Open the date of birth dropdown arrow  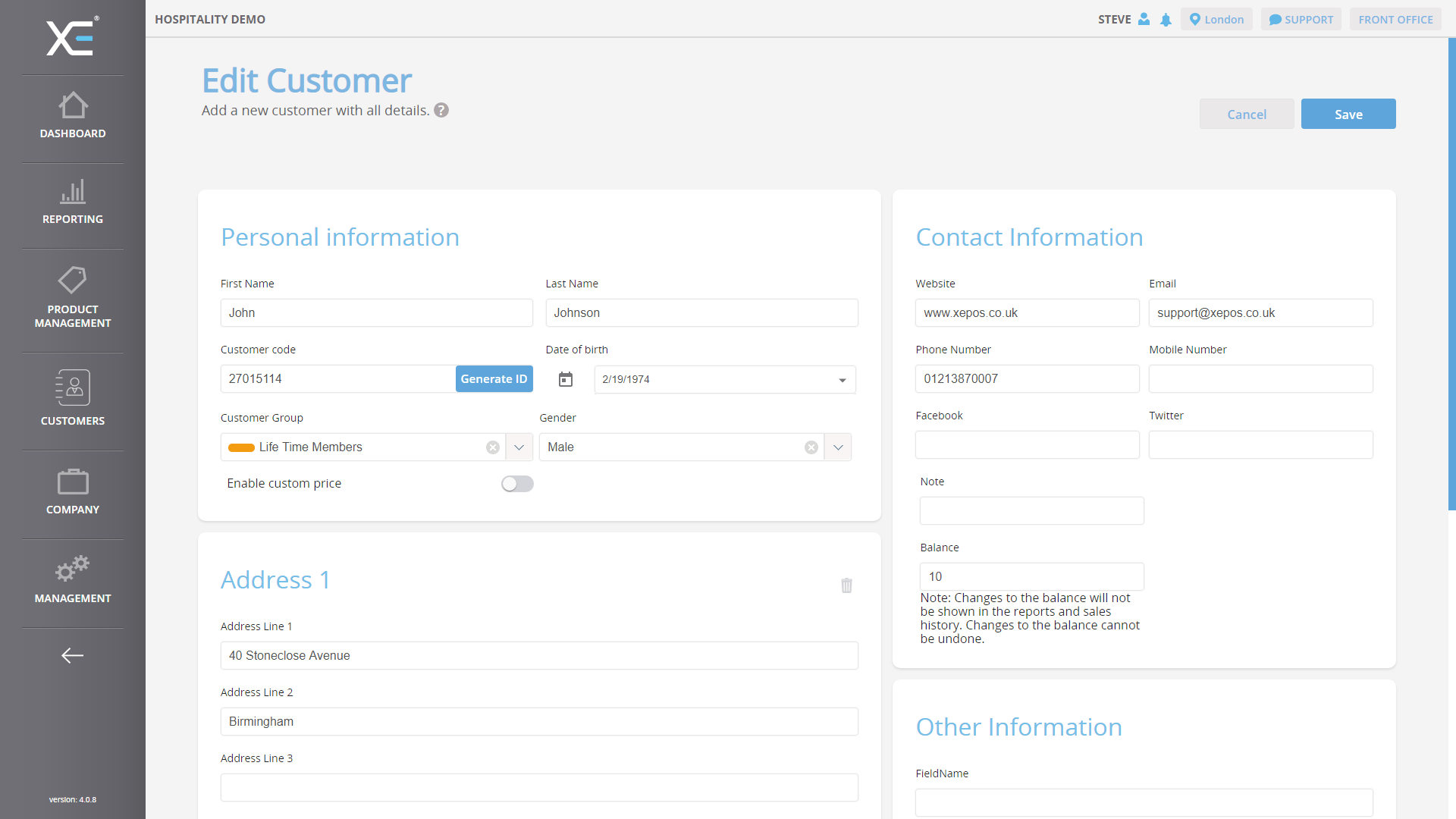[x=842, y=380]
